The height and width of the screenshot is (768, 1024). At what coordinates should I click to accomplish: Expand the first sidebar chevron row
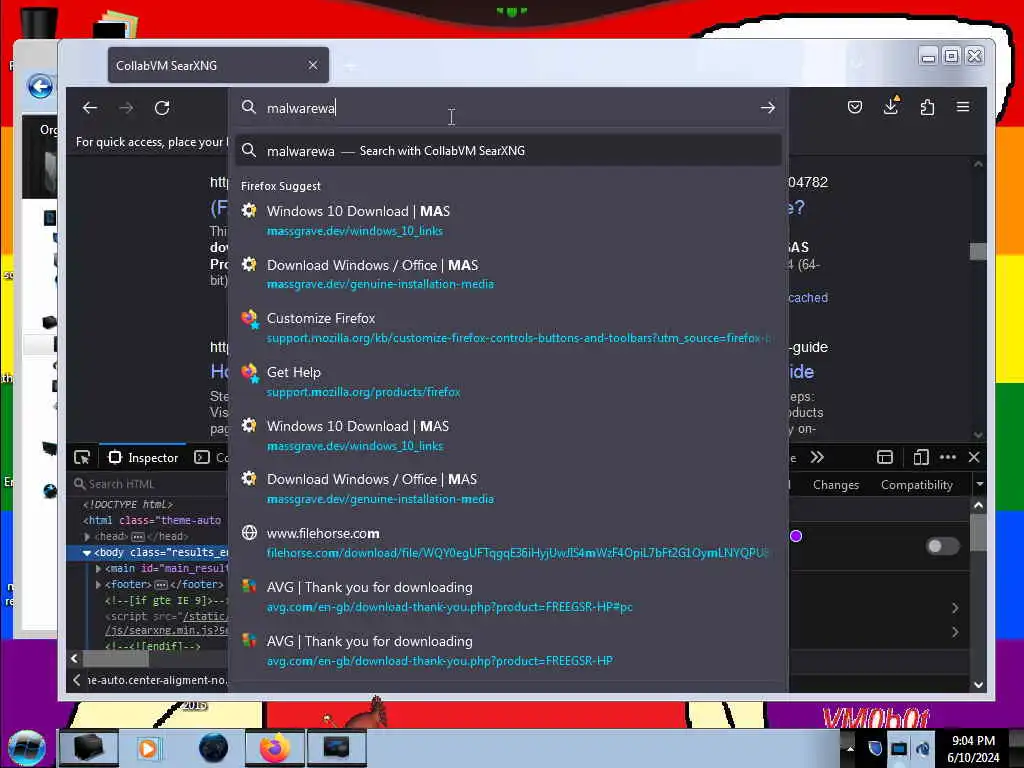[955, 608]
